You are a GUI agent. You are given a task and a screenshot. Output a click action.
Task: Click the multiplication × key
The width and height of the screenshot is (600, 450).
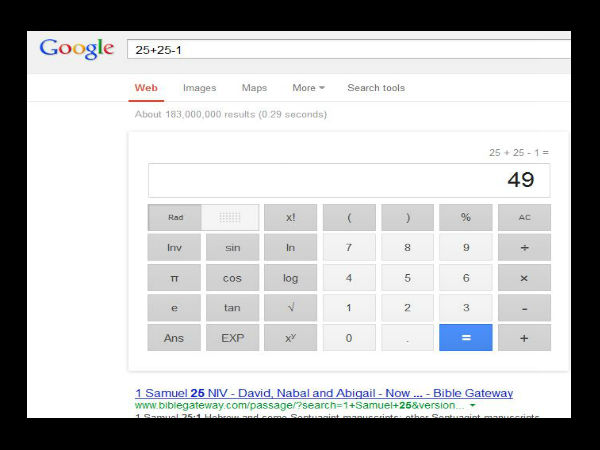pos(524,278)
